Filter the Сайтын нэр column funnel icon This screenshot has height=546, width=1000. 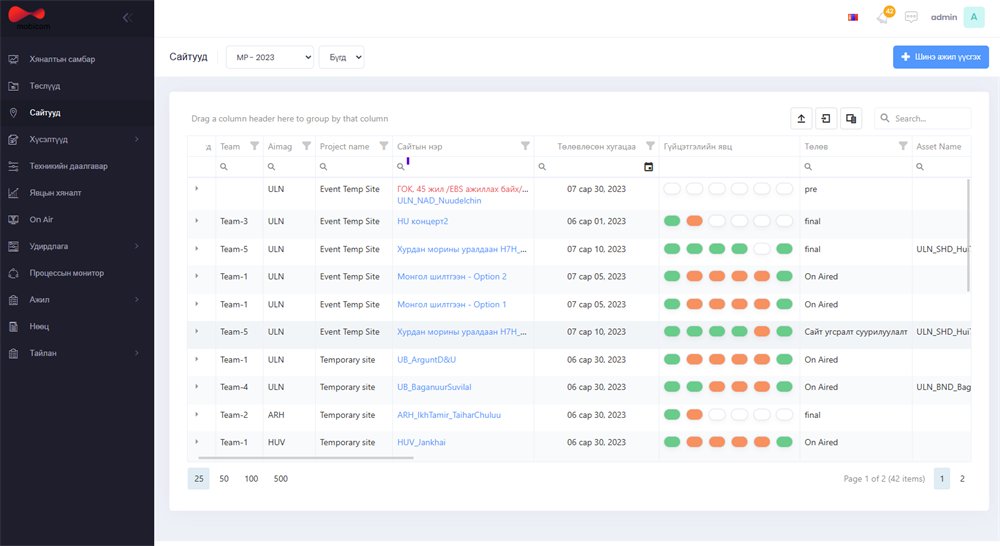[x=525, y=146]
